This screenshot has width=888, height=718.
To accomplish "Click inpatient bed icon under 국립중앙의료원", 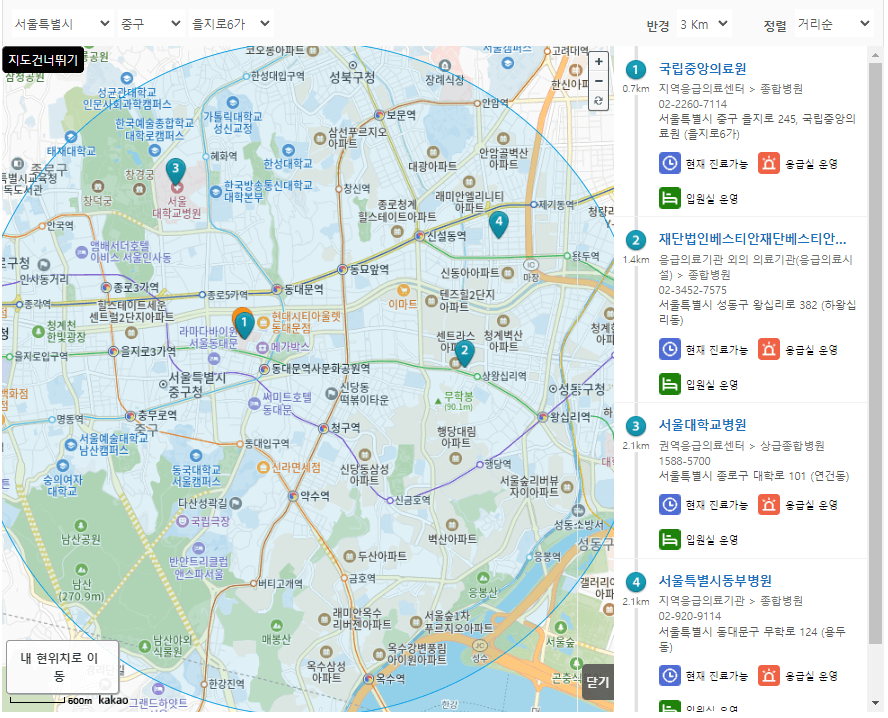I will [669, 198].
